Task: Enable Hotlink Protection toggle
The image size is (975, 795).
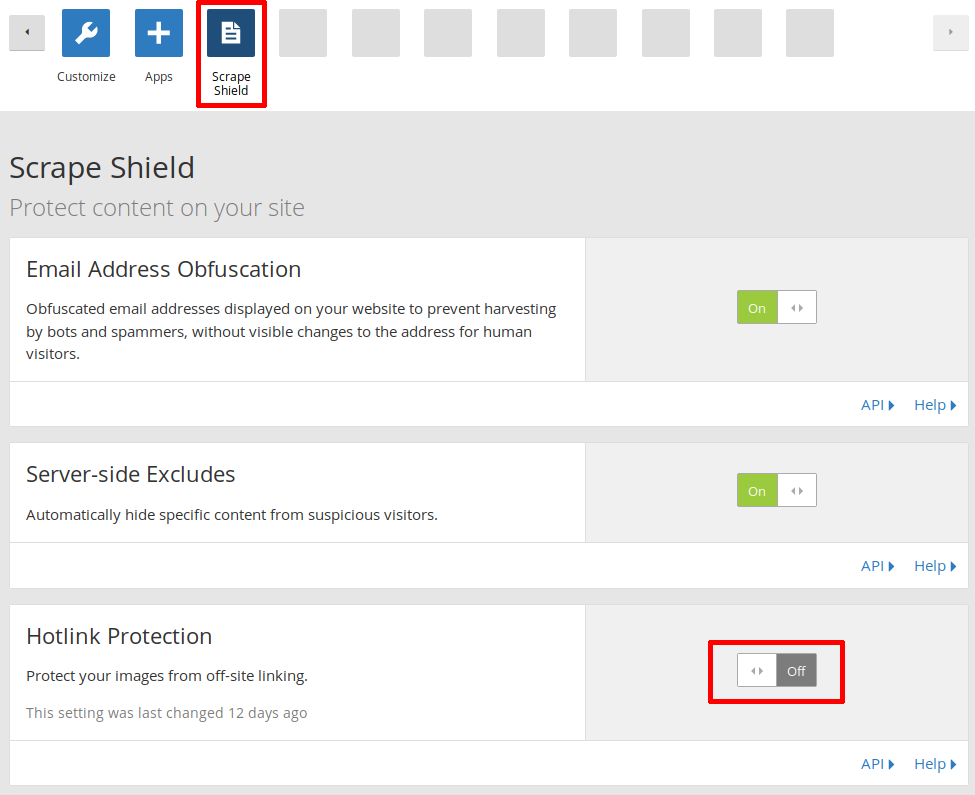Action: click(x=777, y=670)
